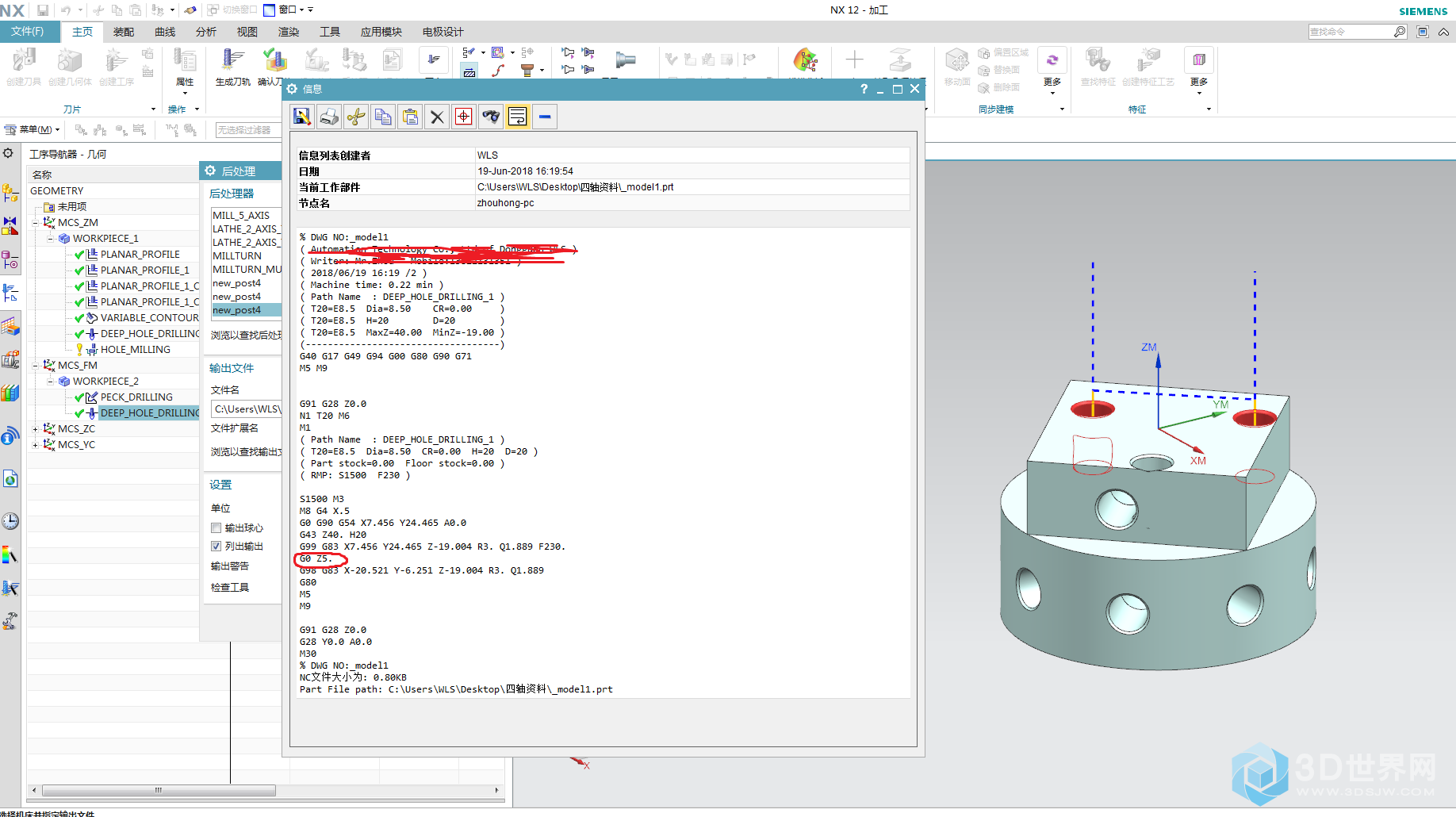Open the Part Navigator sidebar icon
The width and height of the screenshot is (1456, 817).
[10, 260]
